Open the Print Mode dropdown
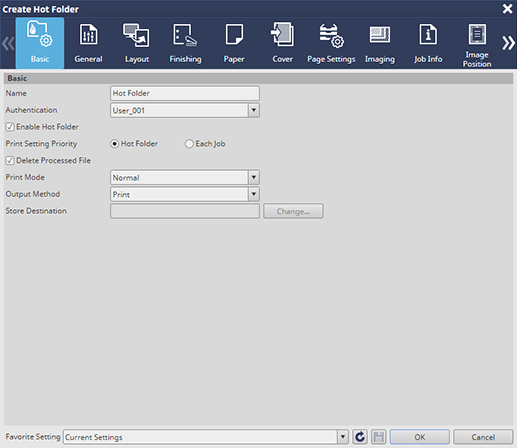This screenshot has width=517, height=448. (254, 177)
